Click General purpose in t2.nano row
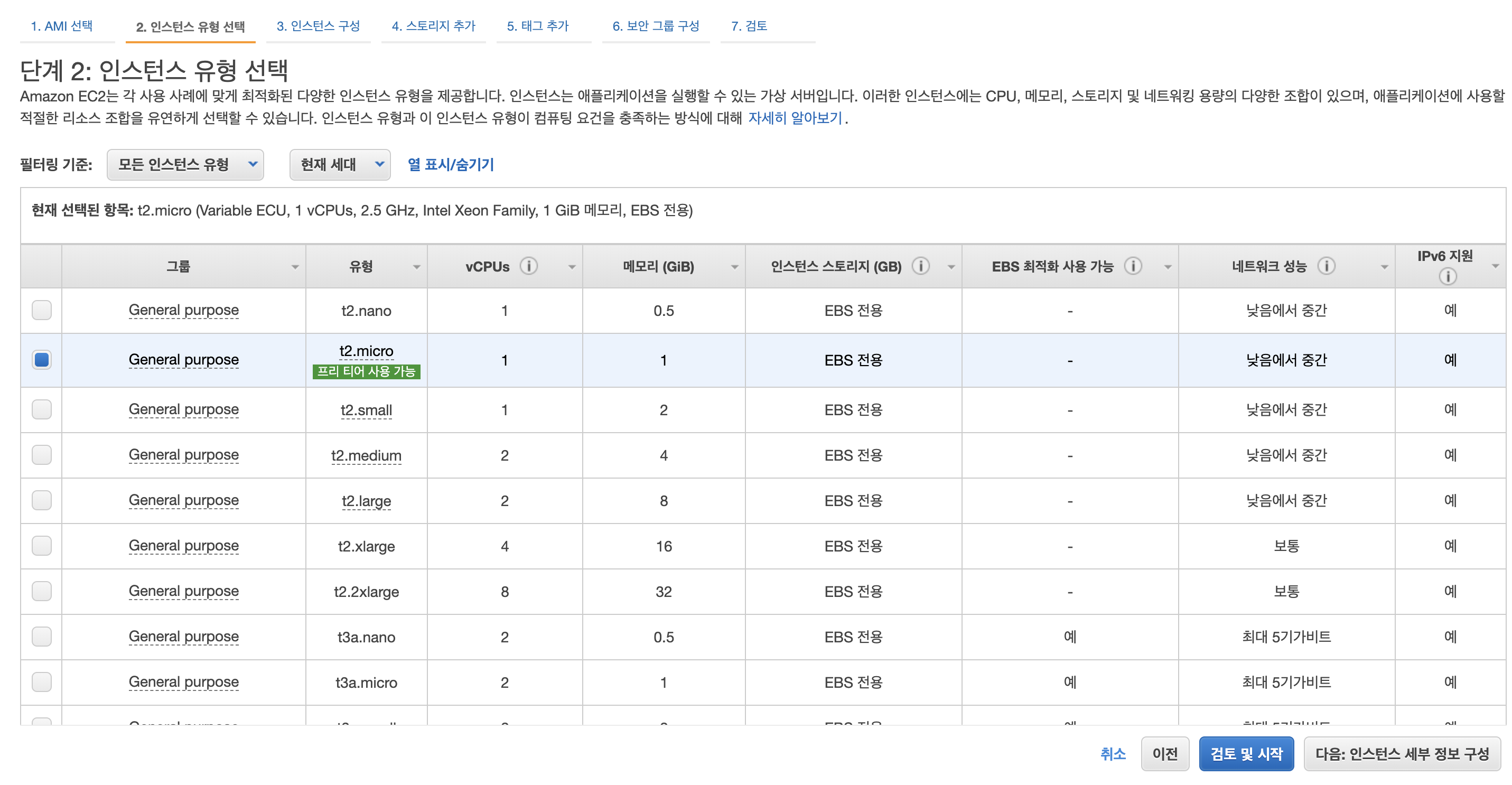Viewport: 1512px width, 785px height. pyautogui.click(x=184, y=311)
